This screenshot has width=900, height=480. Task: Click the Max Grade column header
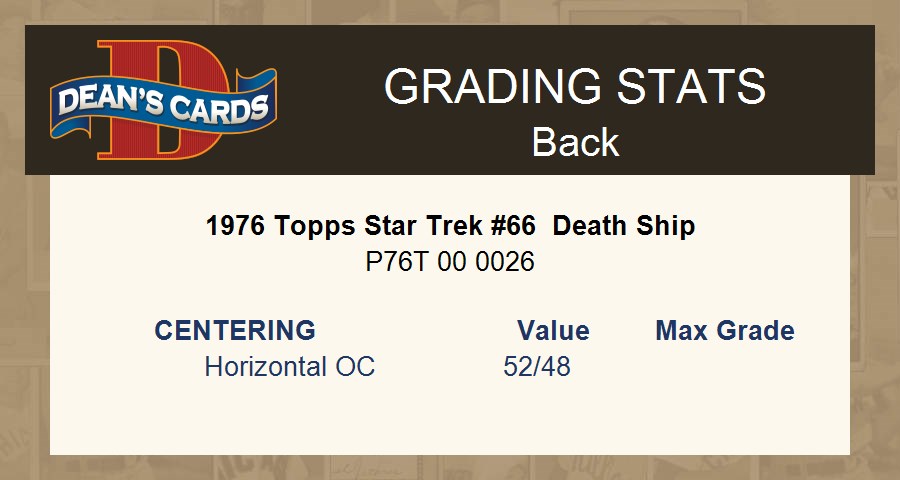[x=725, y=331]
